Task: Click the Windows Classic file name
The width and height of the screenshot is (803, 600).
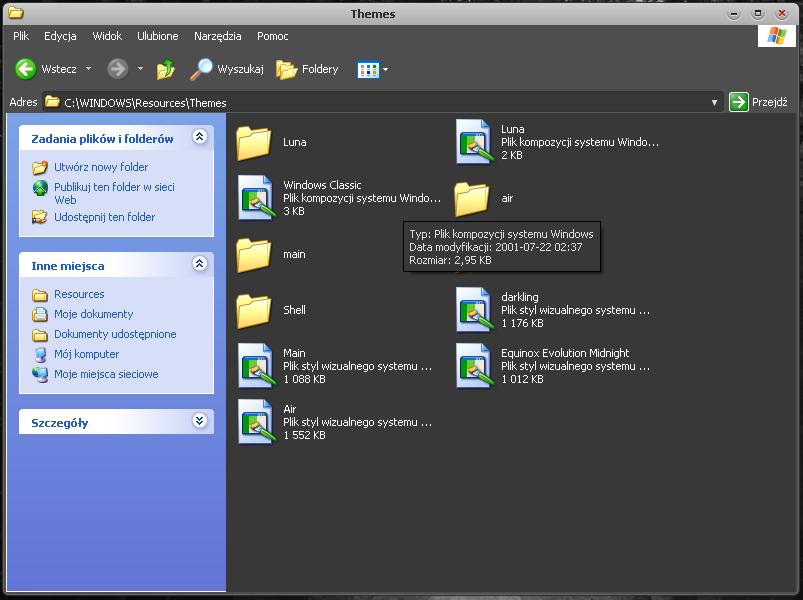Action: click(x=322, y=185)
